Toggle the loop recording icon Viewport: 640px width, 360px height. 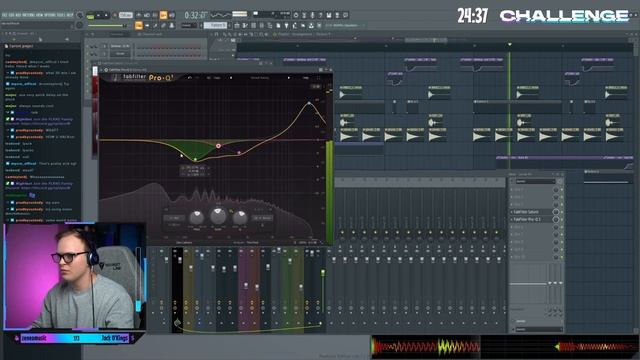pos(172,16)
